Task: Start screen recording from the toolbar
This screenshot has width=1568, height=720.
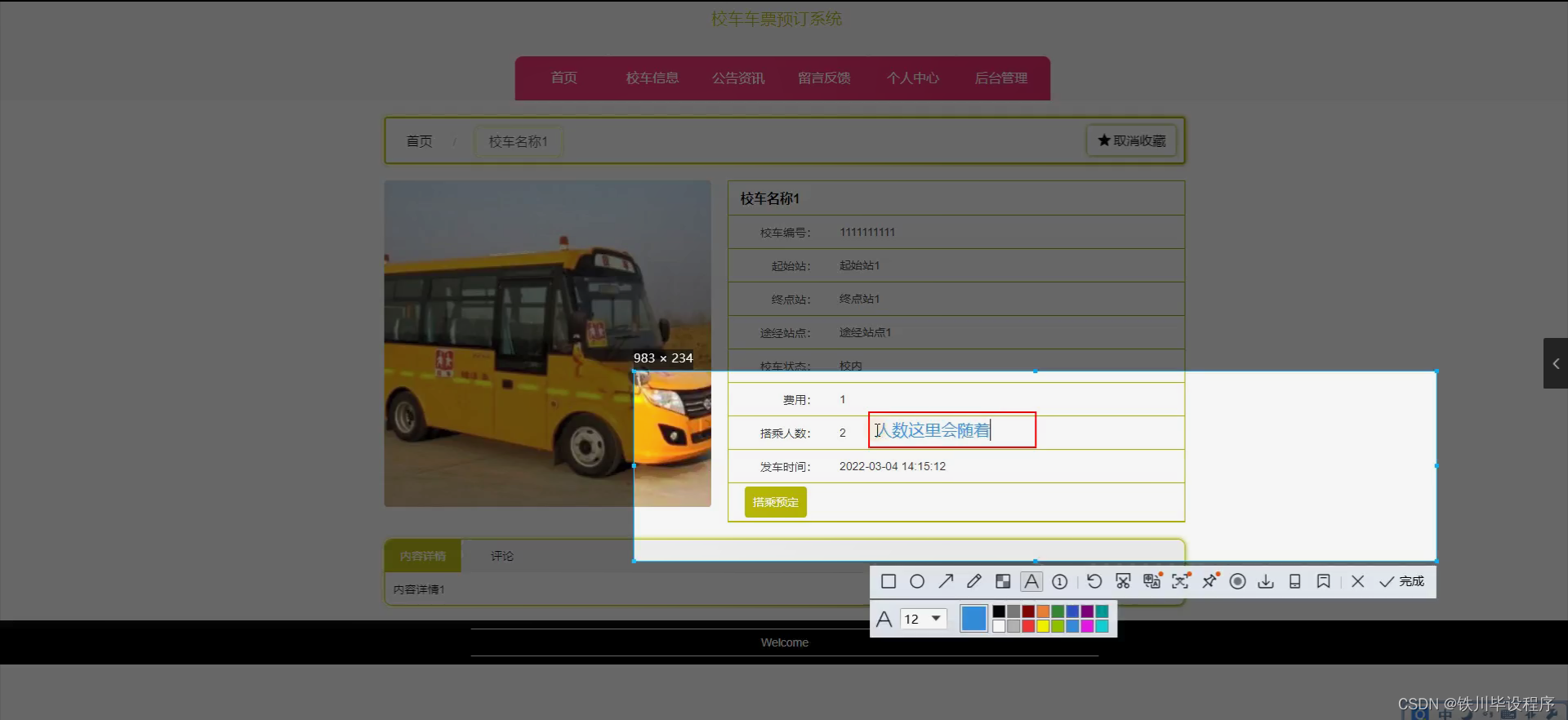Action: pyautogui.click(x=1237, y=581)
